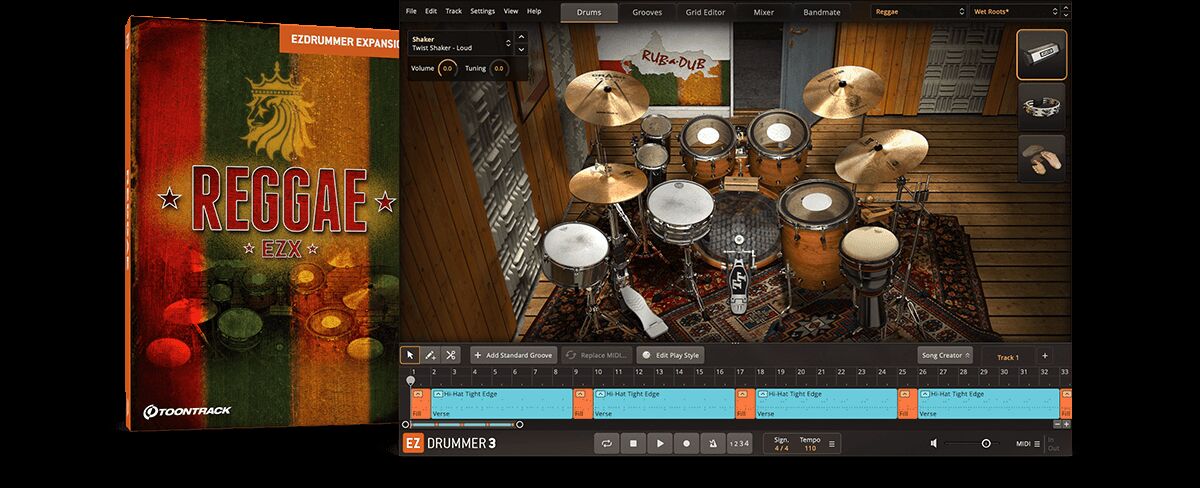Screen dimensions: 1200x488
Task: Select the arrow pointer tool
Action: click(410, 355)
